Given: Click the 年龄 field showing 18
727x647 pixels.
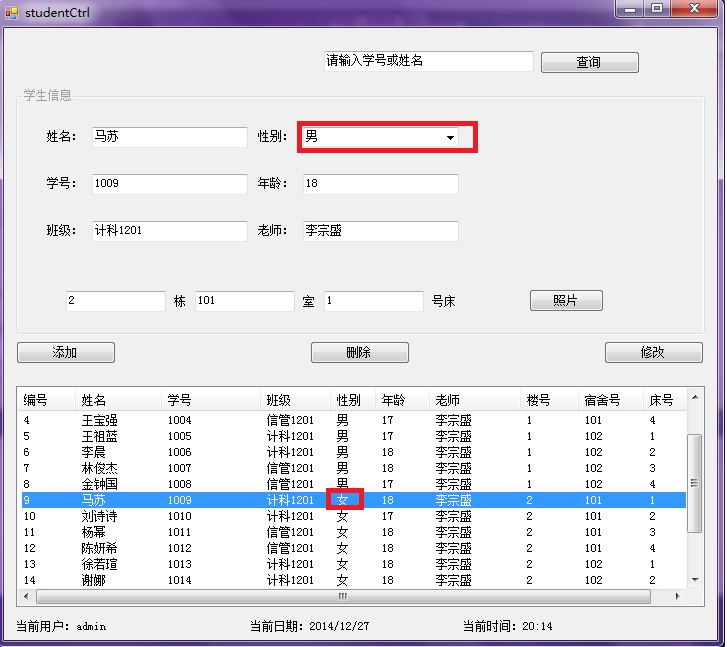Looking at the screenshot, I should pos(380,184).
